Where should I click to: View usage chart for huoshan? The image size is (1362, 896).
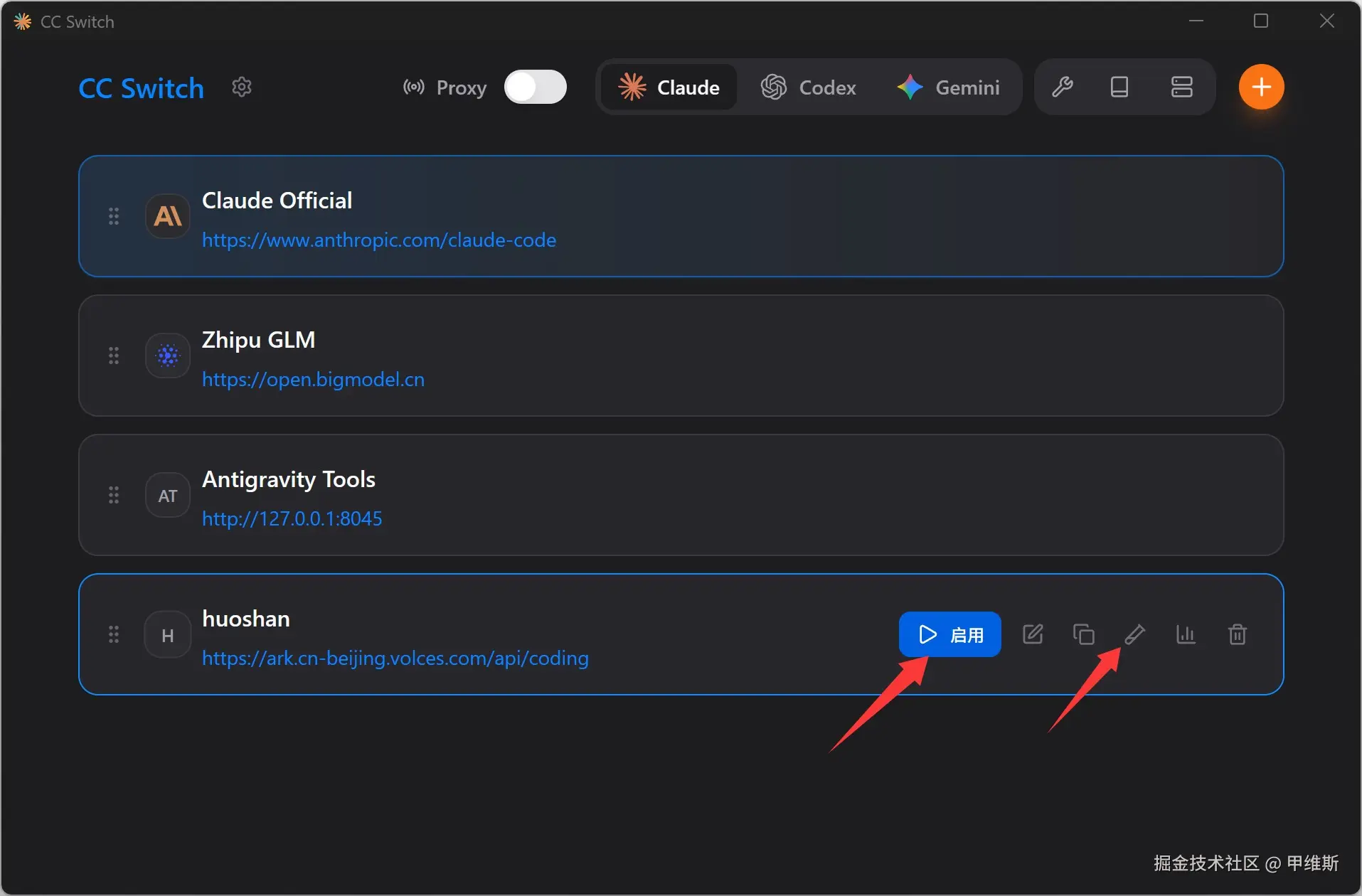(1186, 634)
